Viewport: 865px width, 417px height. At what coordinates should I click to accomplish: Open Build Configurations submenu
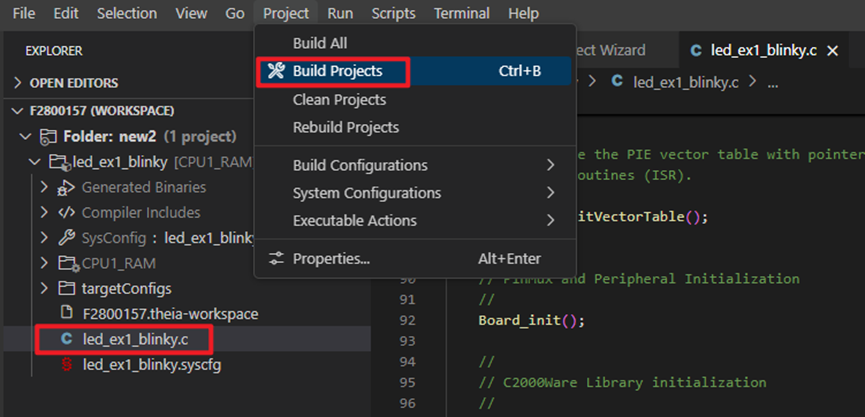(415, 165)
